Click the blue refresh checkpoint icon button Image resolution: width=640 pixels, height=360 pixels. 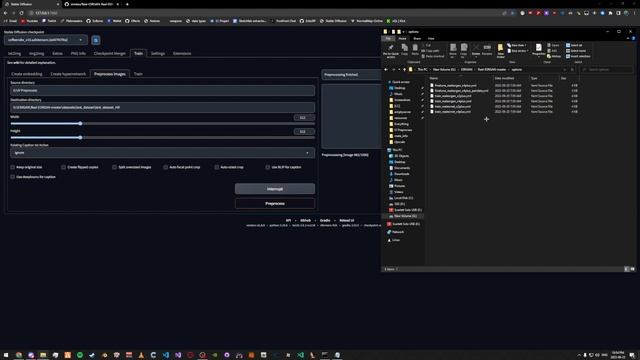pos(96,40)
